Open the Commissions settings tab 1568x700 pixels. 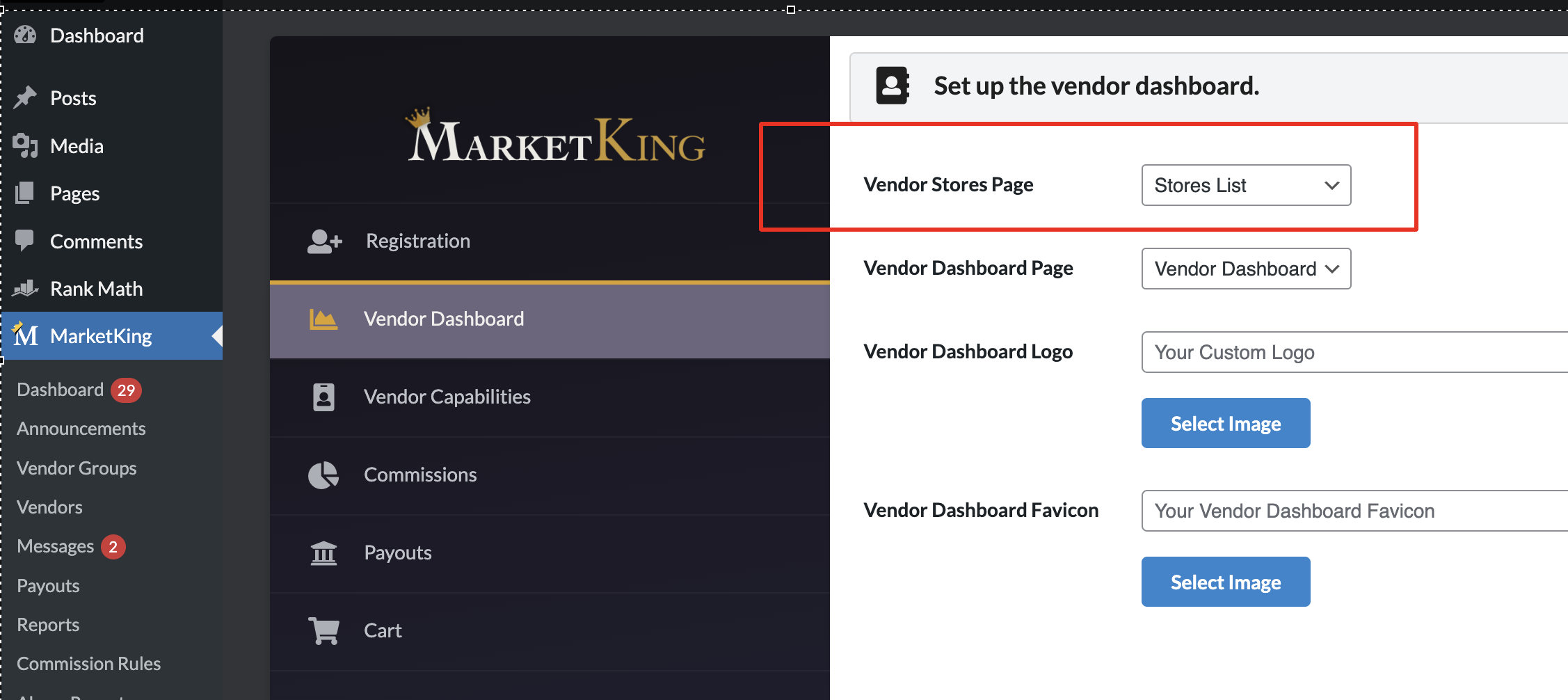click(x=550, y=475)
